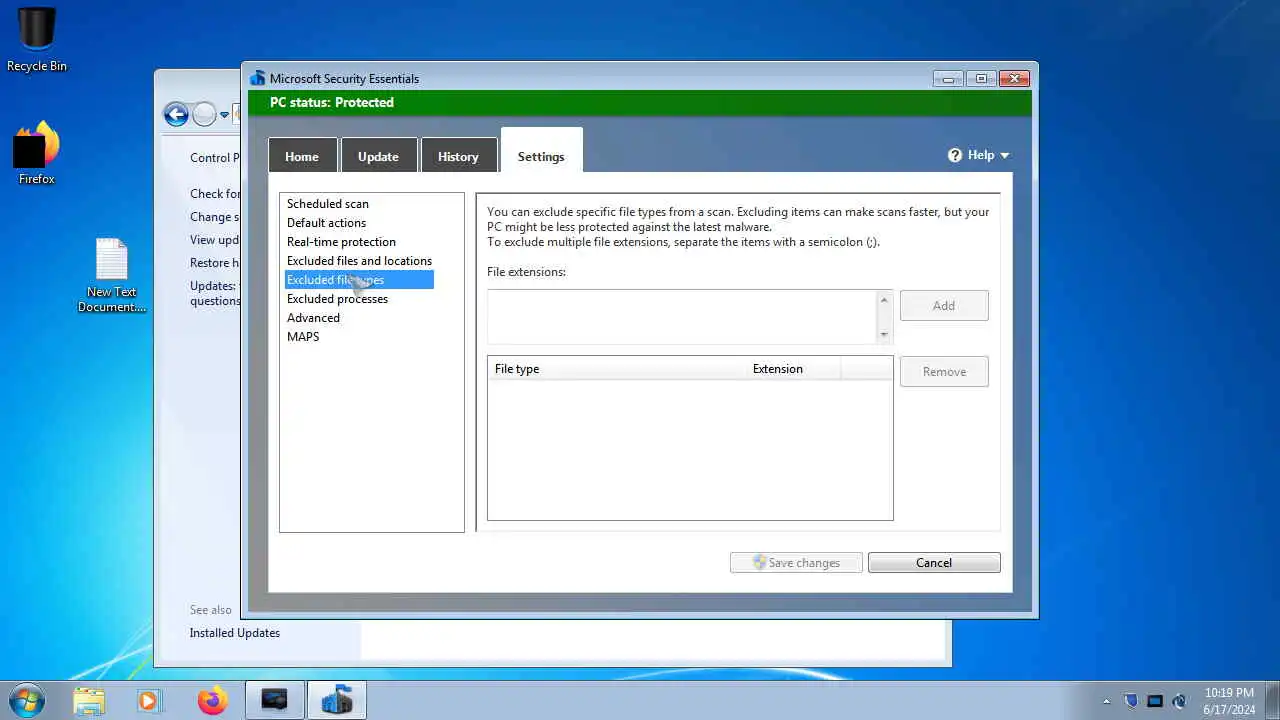
Task: Switch to the Home tab
Action: coord(302,156)
